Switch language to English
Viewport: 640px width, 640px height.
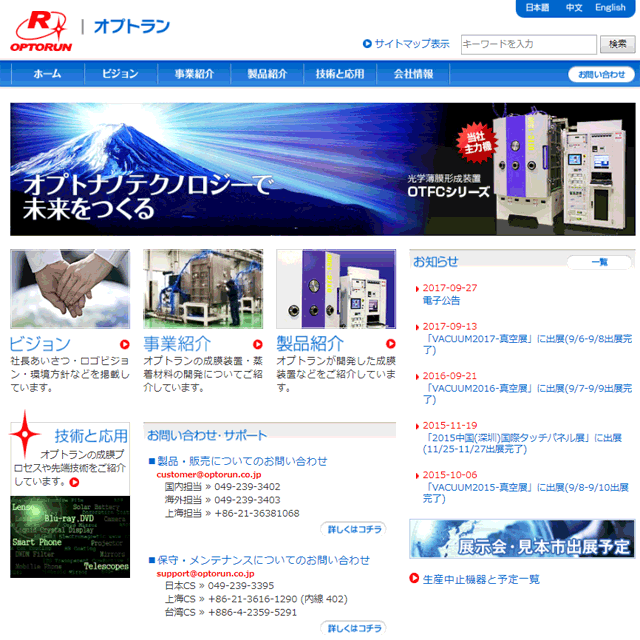(x=610, y=8)
